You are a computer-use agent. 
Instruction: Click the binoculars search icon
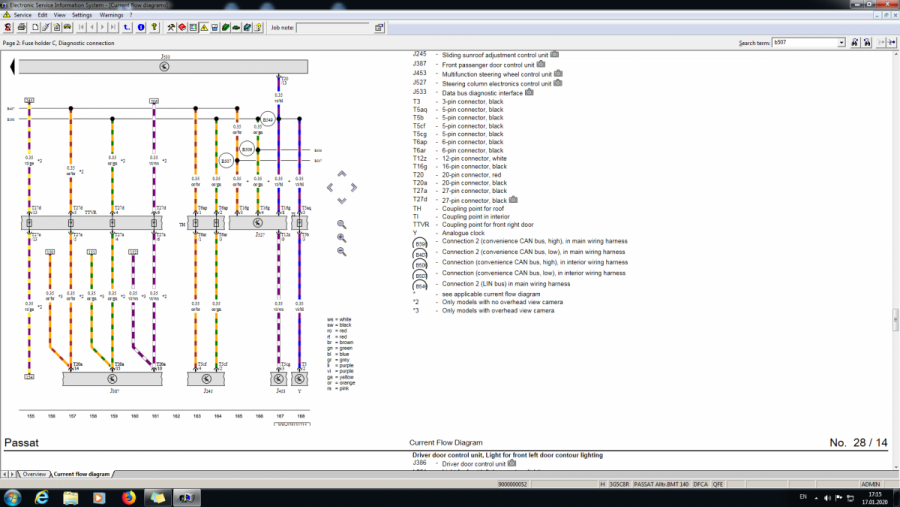tap(854, 43)
